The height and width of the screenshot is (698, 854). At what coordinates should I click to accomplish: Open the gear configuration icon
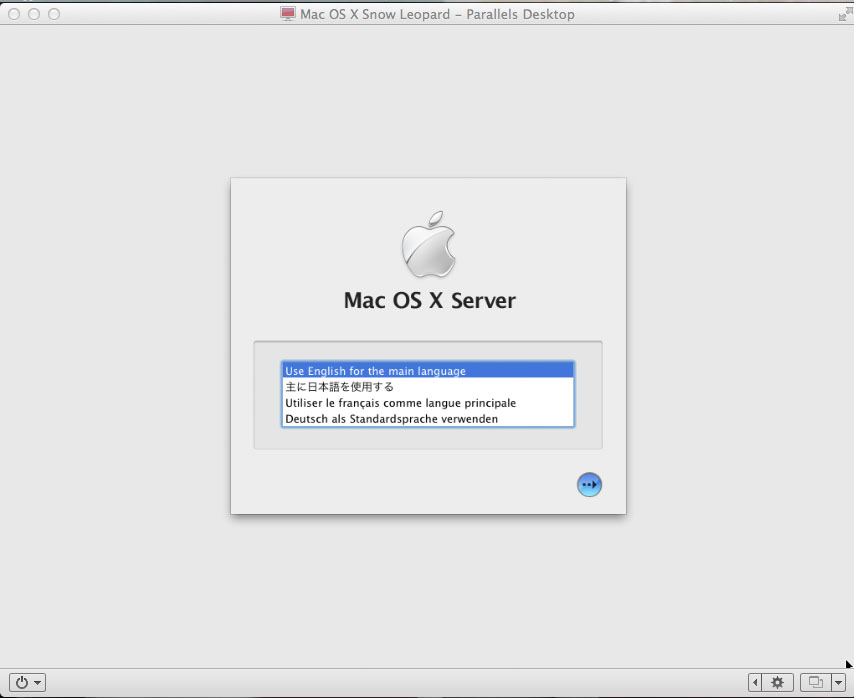(x=778, y=682)
